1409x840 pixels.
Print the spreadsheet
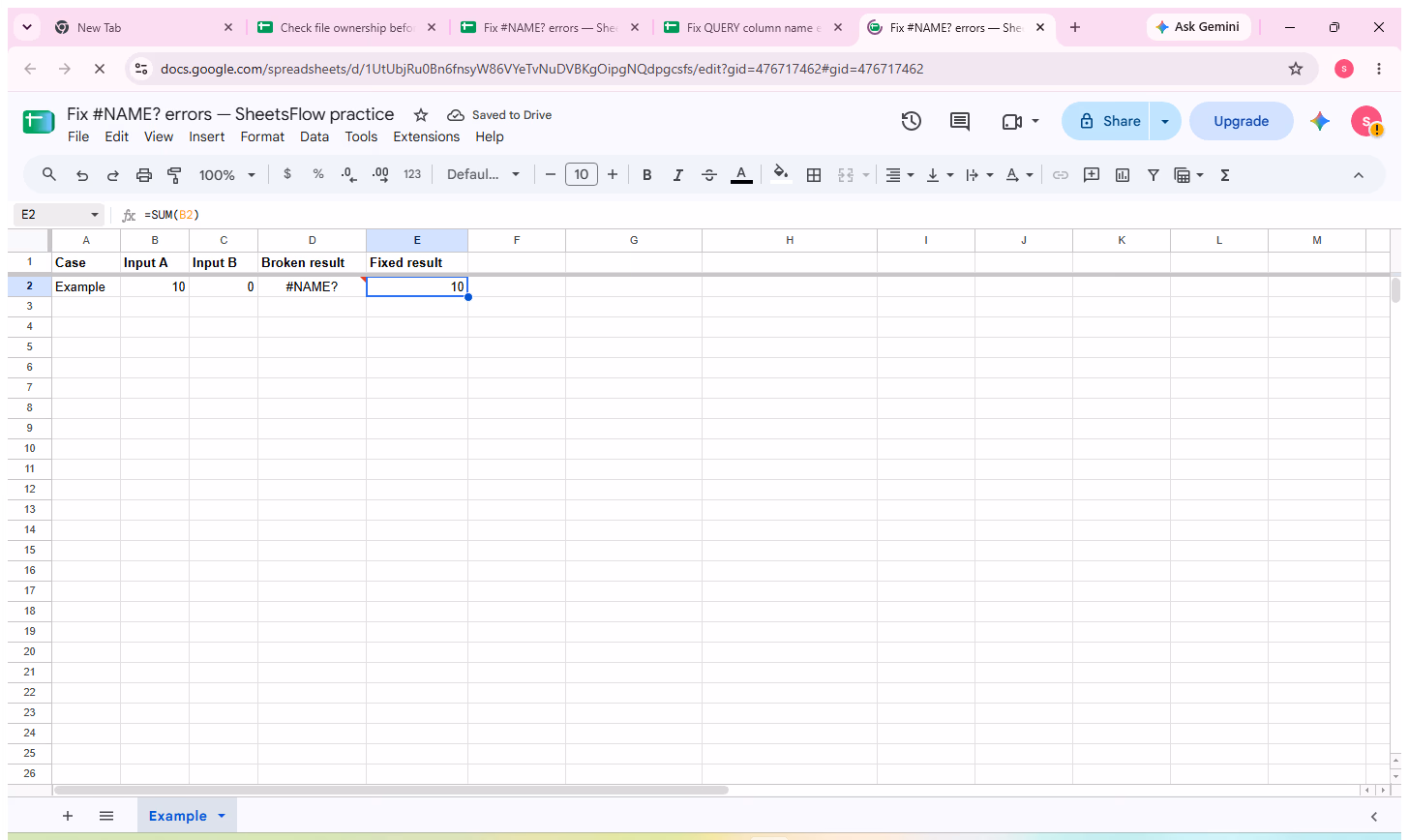(144, 175)
